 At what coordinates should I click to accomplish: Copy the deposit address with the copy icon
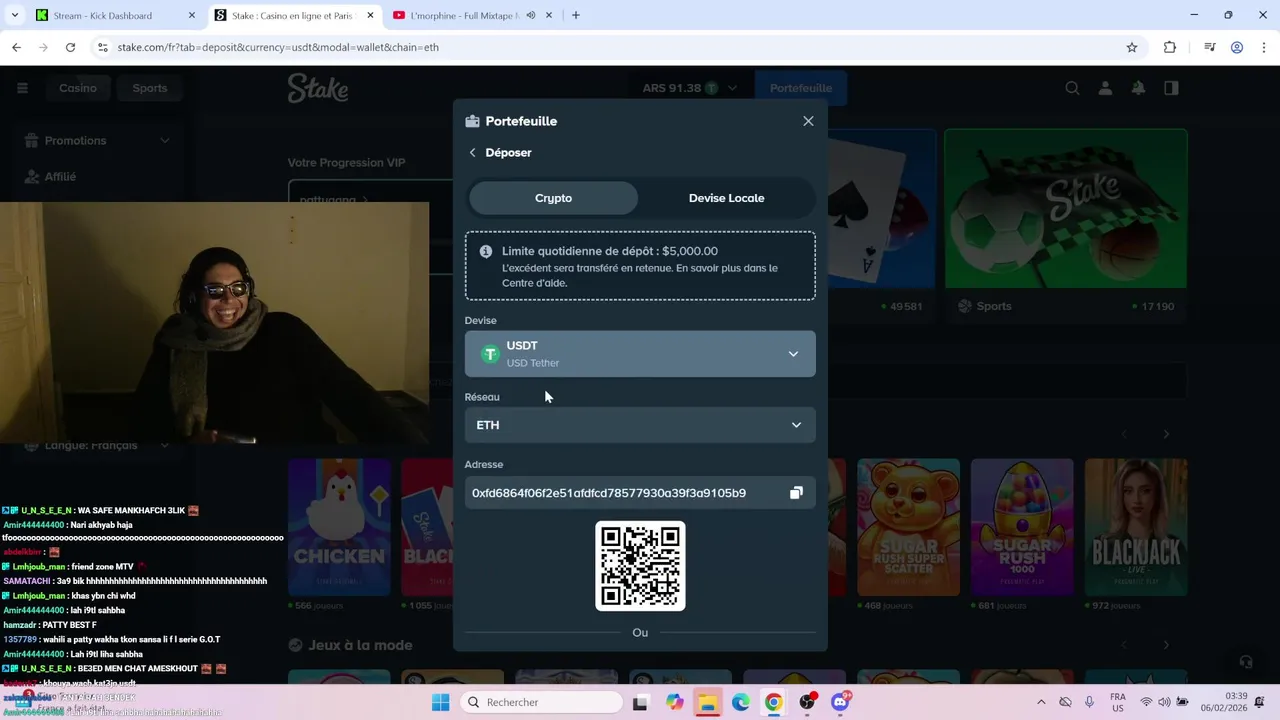tap(796, 493)
